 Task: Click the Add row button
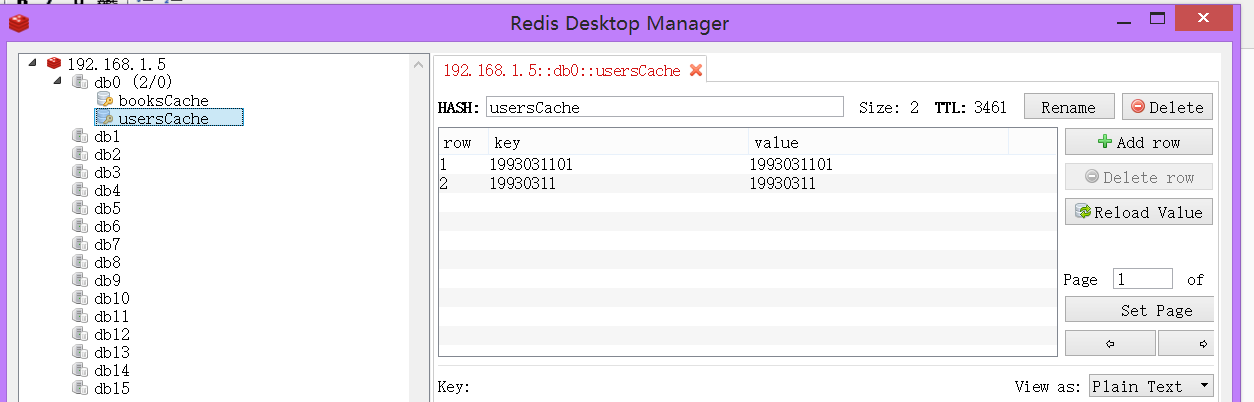pos(1139,142)
